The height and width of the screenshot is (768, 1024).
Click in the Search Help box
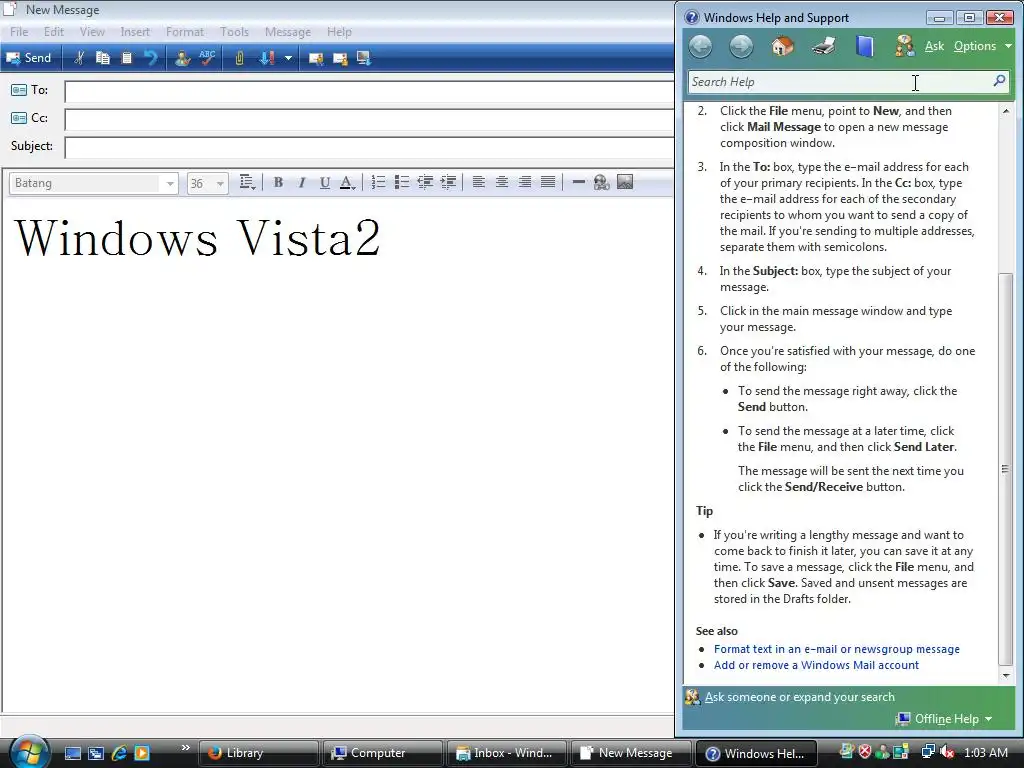click(x=839, y=82)
